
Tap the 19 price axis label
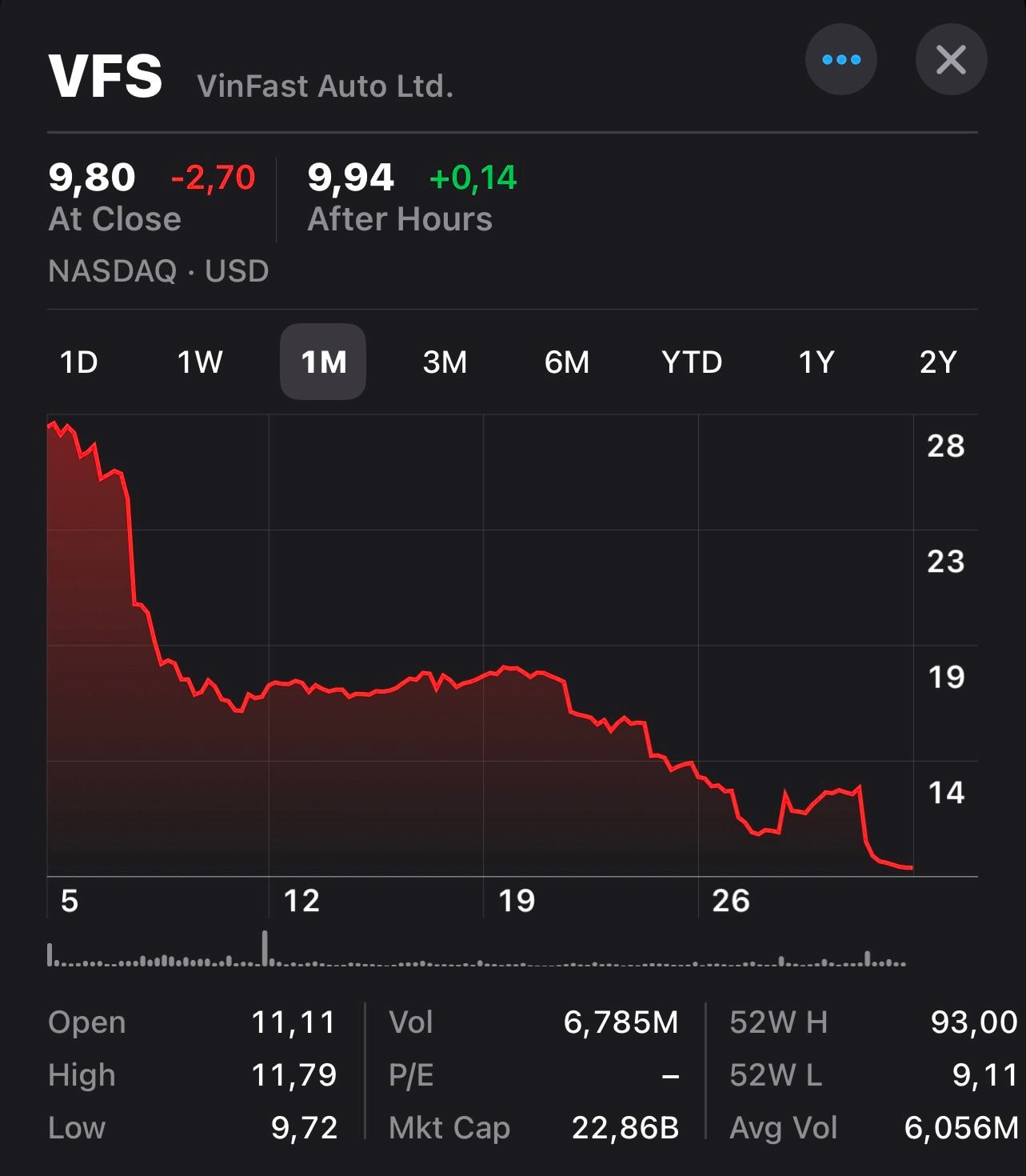click(x=946, y=678)
